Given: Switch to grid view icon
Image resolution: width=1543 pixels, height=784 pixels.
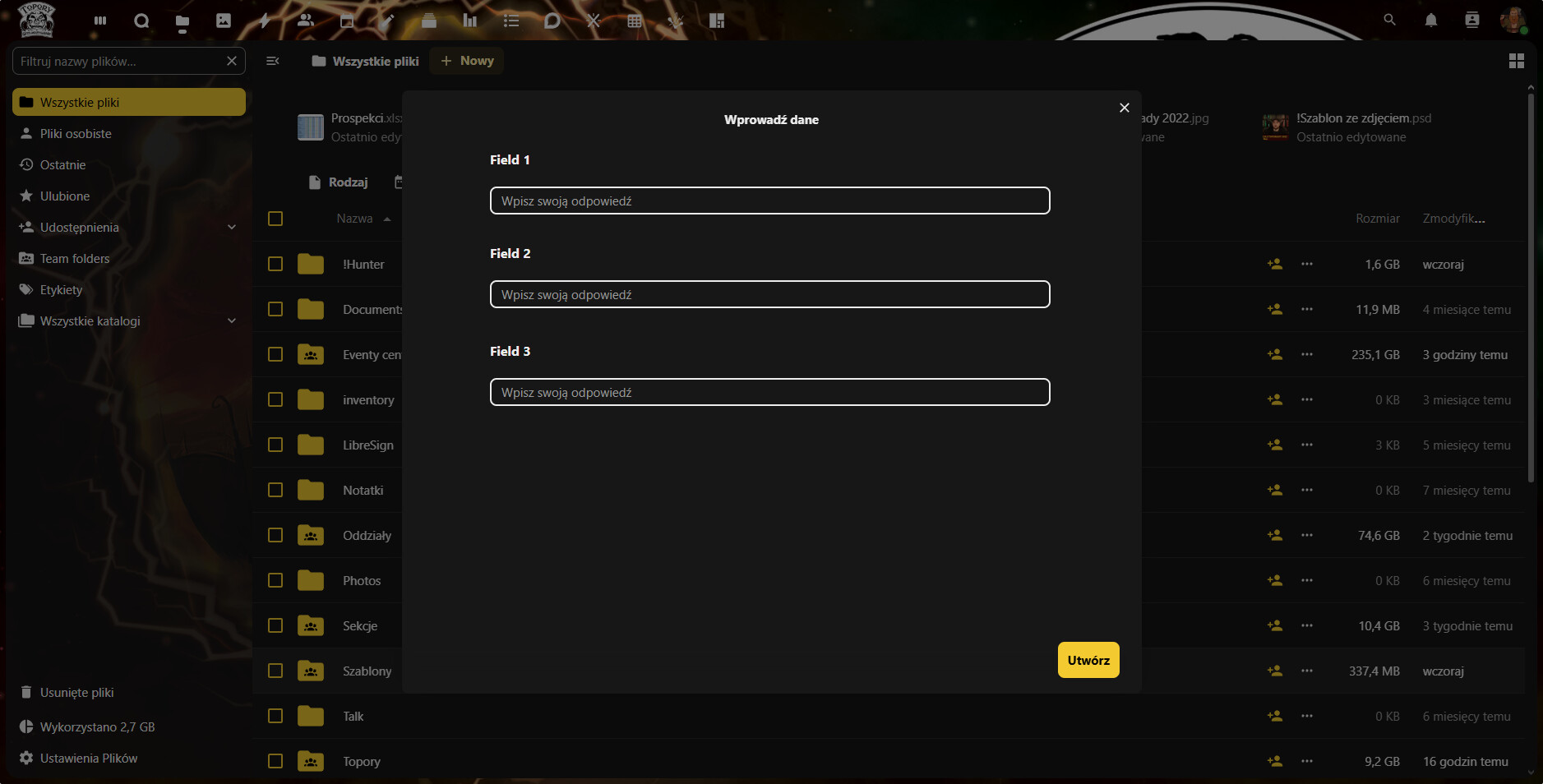Looking at the screenshot, I should coord(1517,61).
